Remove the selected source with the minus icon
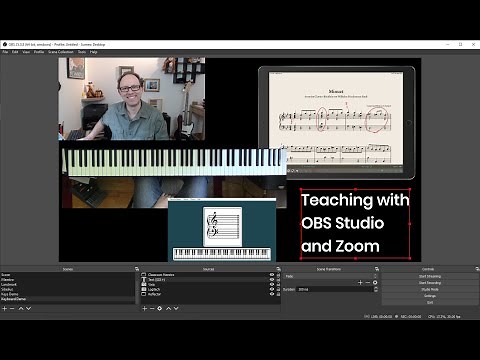 coord(152,308)
